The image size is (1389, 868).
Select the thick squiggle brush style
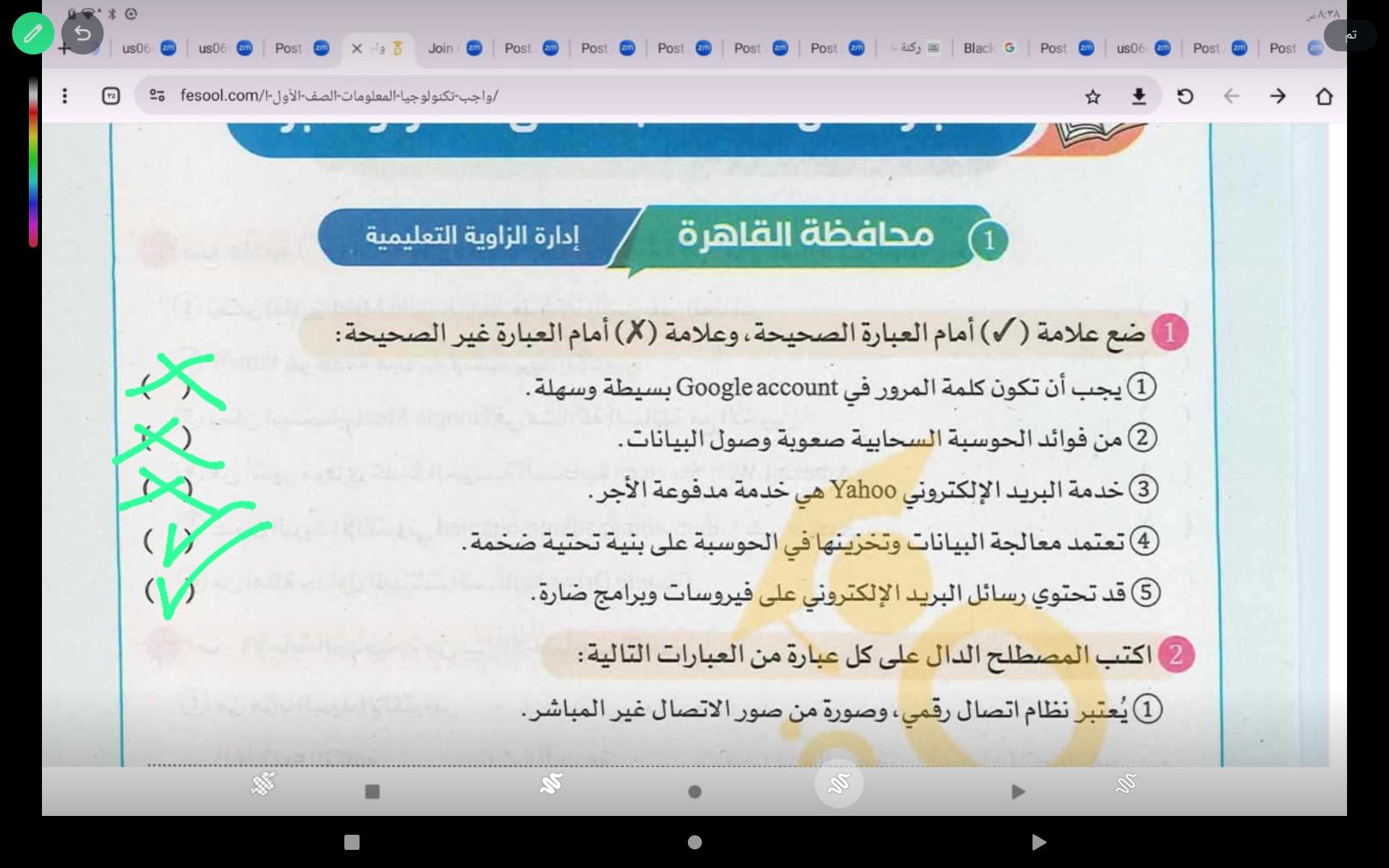[551, 783]
